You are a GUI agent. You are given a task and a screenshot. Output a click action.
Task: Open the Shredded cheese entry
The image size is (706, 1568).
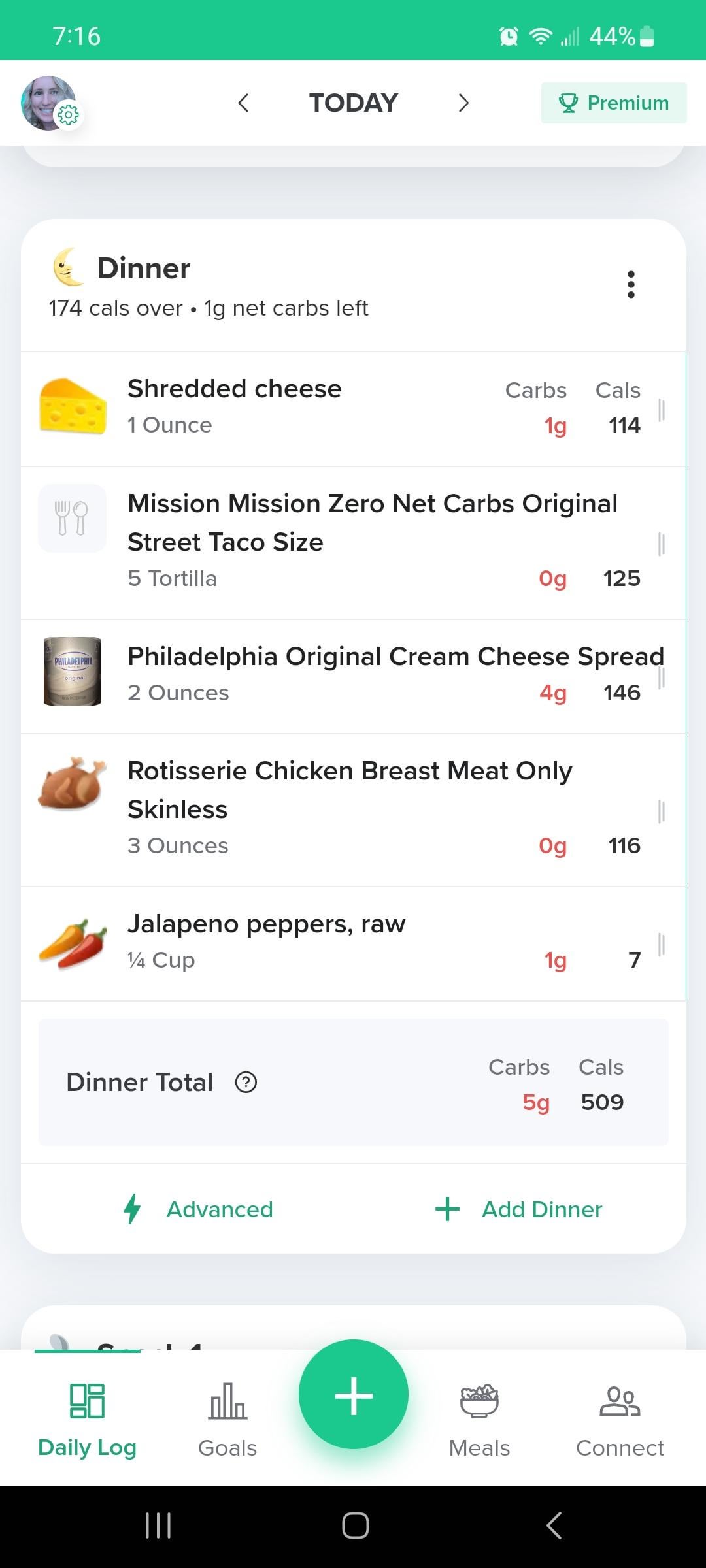click(234, 406)
